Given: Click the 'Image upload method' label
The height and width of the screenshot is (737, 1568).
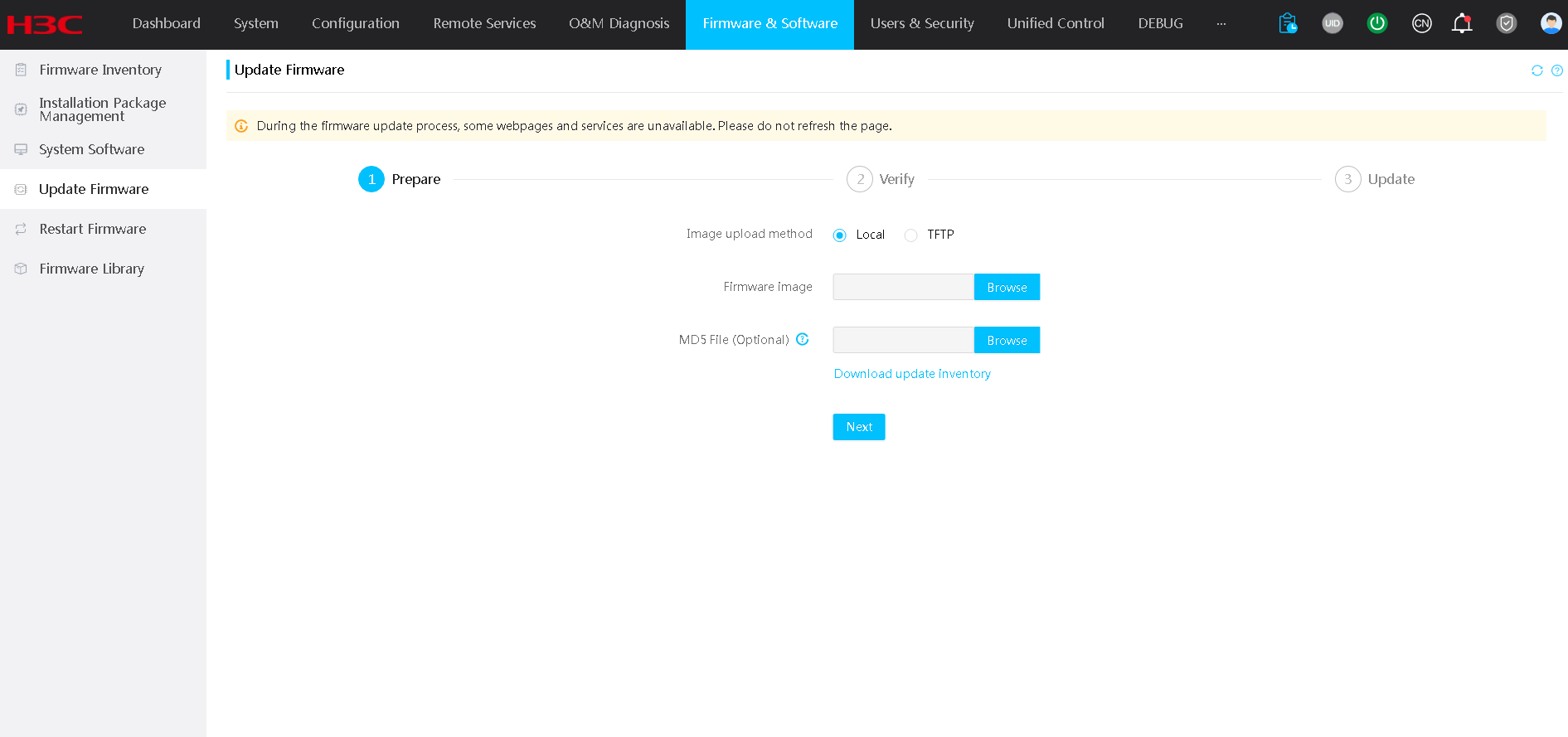Looking at the screenshot, I should 750,235.
